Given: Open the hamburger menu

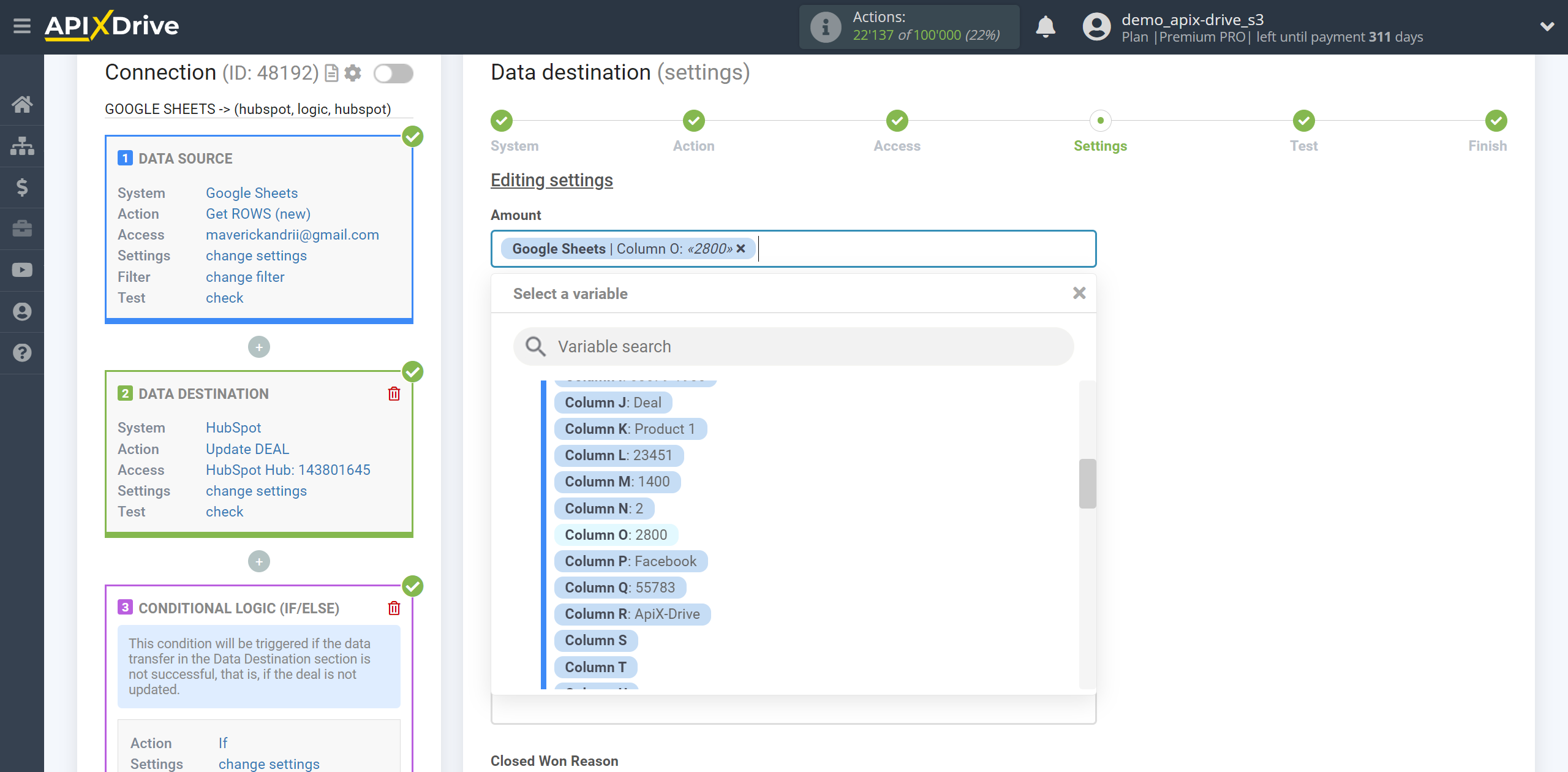Looking at the screenshot, I should tap(22, 26).
